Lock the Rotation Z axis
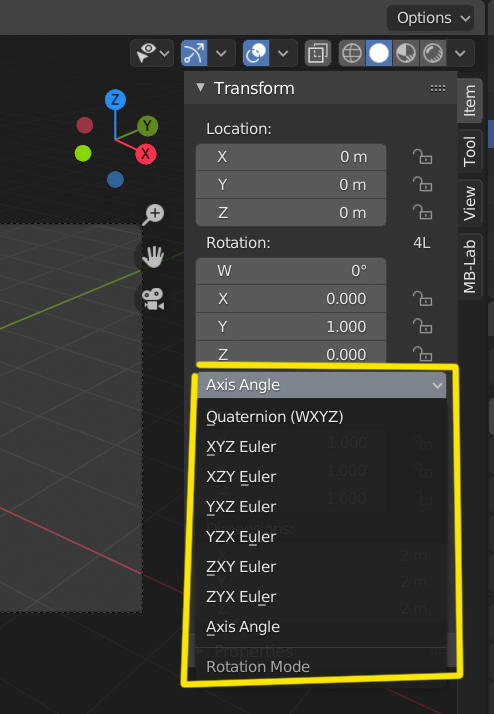This screenshot has width=494, height=714. [423, 354]
